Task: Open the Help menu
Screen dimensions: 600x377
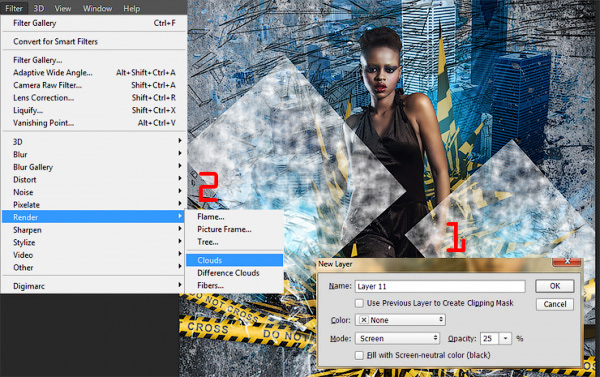Action: point(131,8)
